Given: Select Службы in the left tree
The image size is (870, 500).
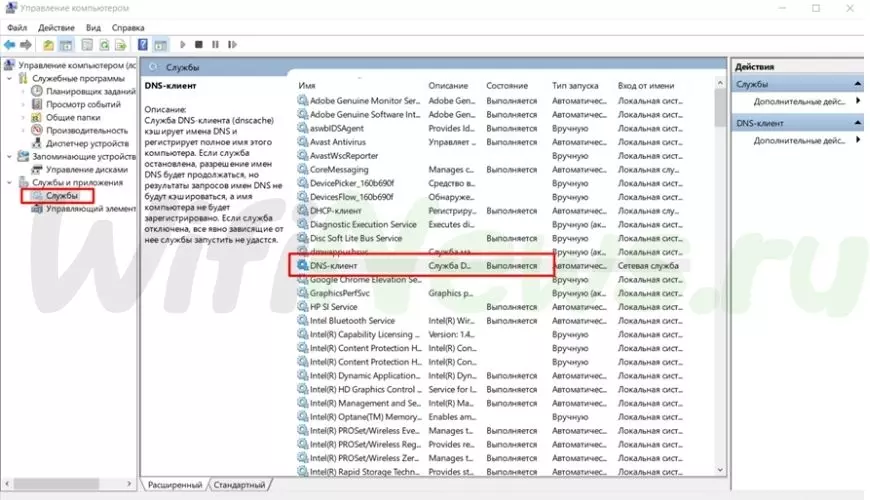Looking at the screenshot, I should coord(62,195).
